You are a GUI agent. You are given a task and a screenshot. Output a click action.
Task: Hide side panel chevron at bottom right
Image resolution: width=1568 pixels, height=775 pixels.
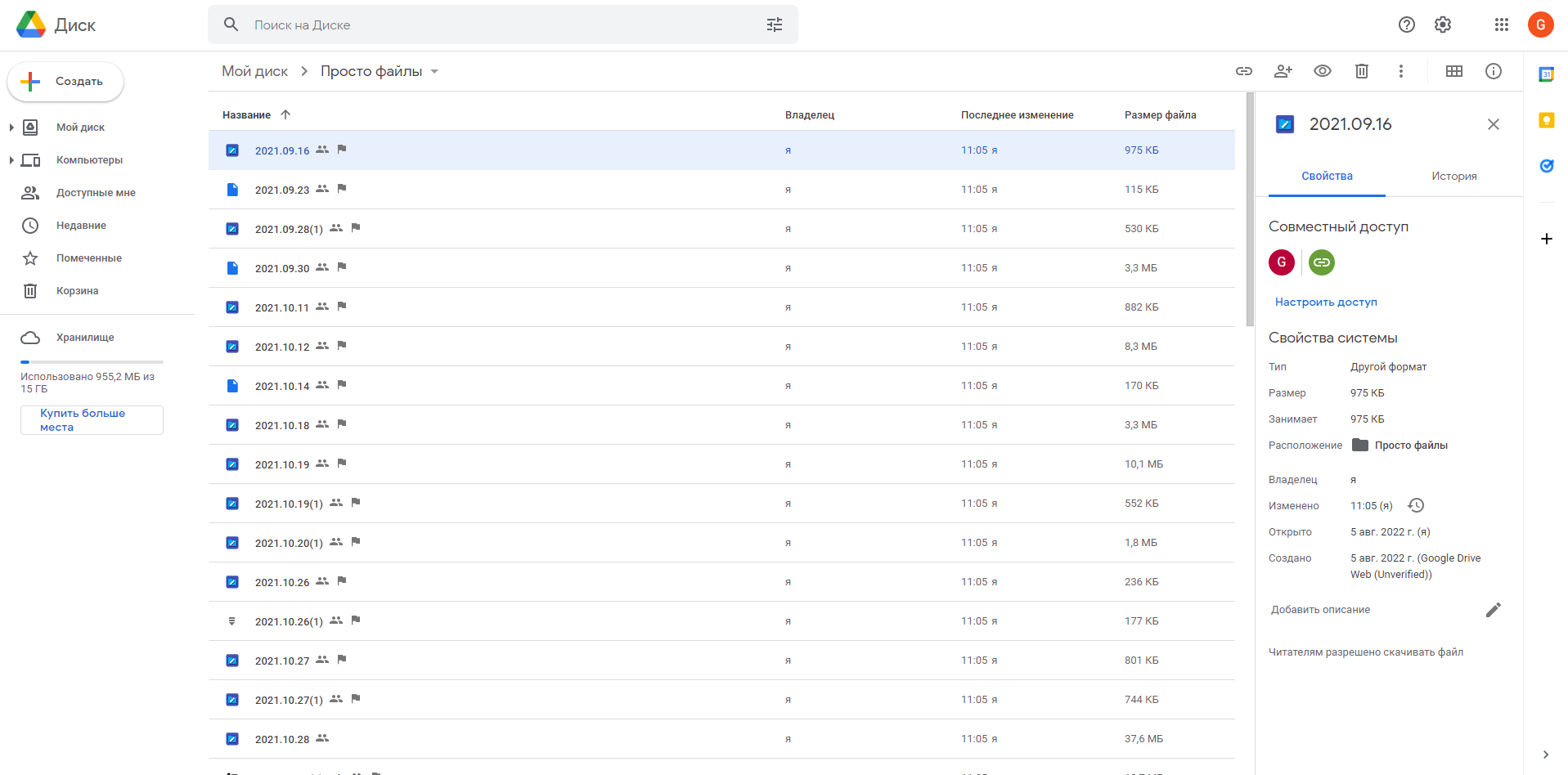1546,755
